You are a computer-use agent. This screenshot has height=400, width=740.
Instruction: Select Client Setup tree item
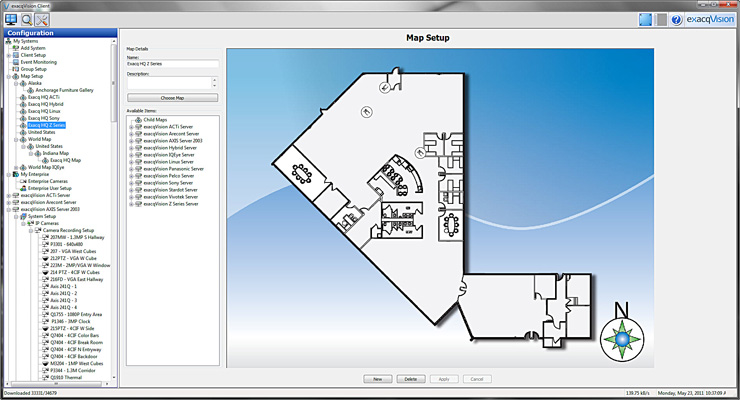pos(33,55)
